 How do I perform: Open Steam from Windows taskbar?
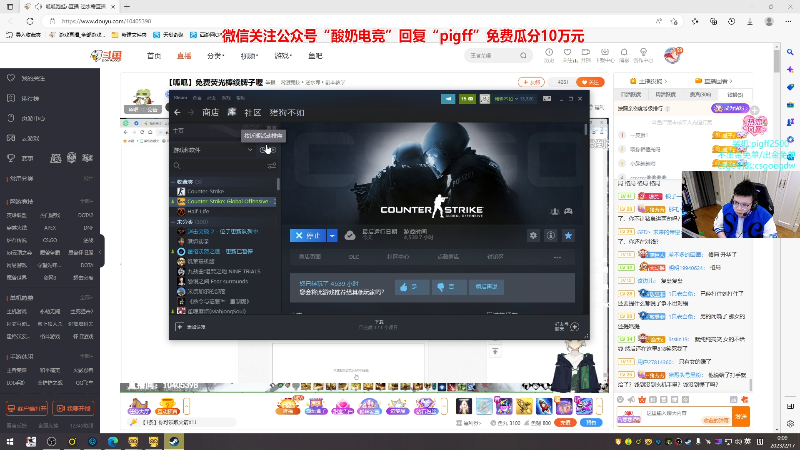(x=173, y=442)
